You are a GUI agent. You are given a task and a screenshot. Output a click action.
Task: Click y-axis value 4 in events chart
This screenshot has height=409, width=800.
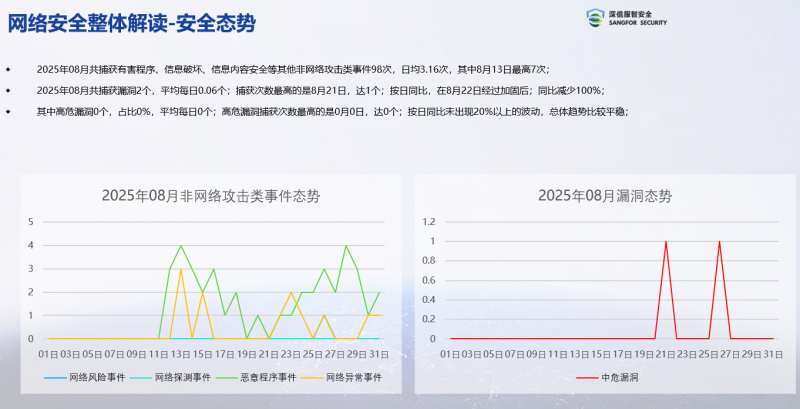point(31,245)
